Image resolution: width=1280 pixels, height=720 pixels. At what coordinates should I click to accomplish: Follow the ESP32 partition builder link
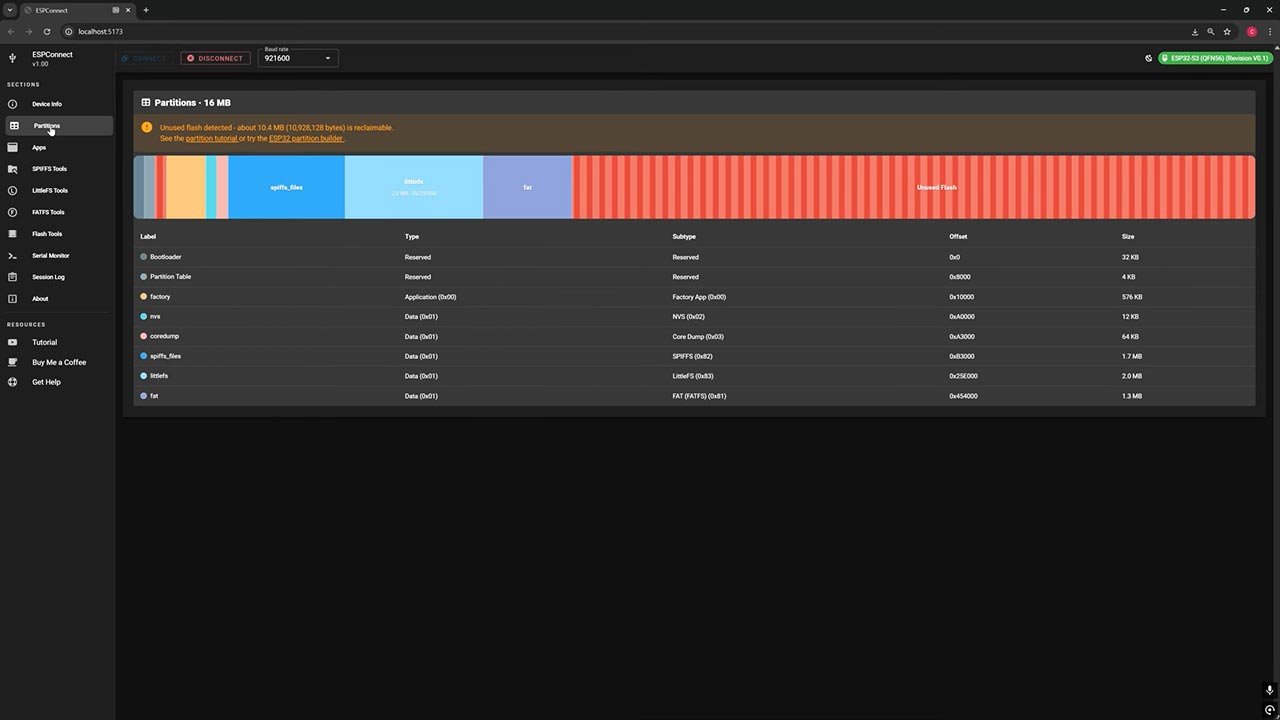coord(306,138)
